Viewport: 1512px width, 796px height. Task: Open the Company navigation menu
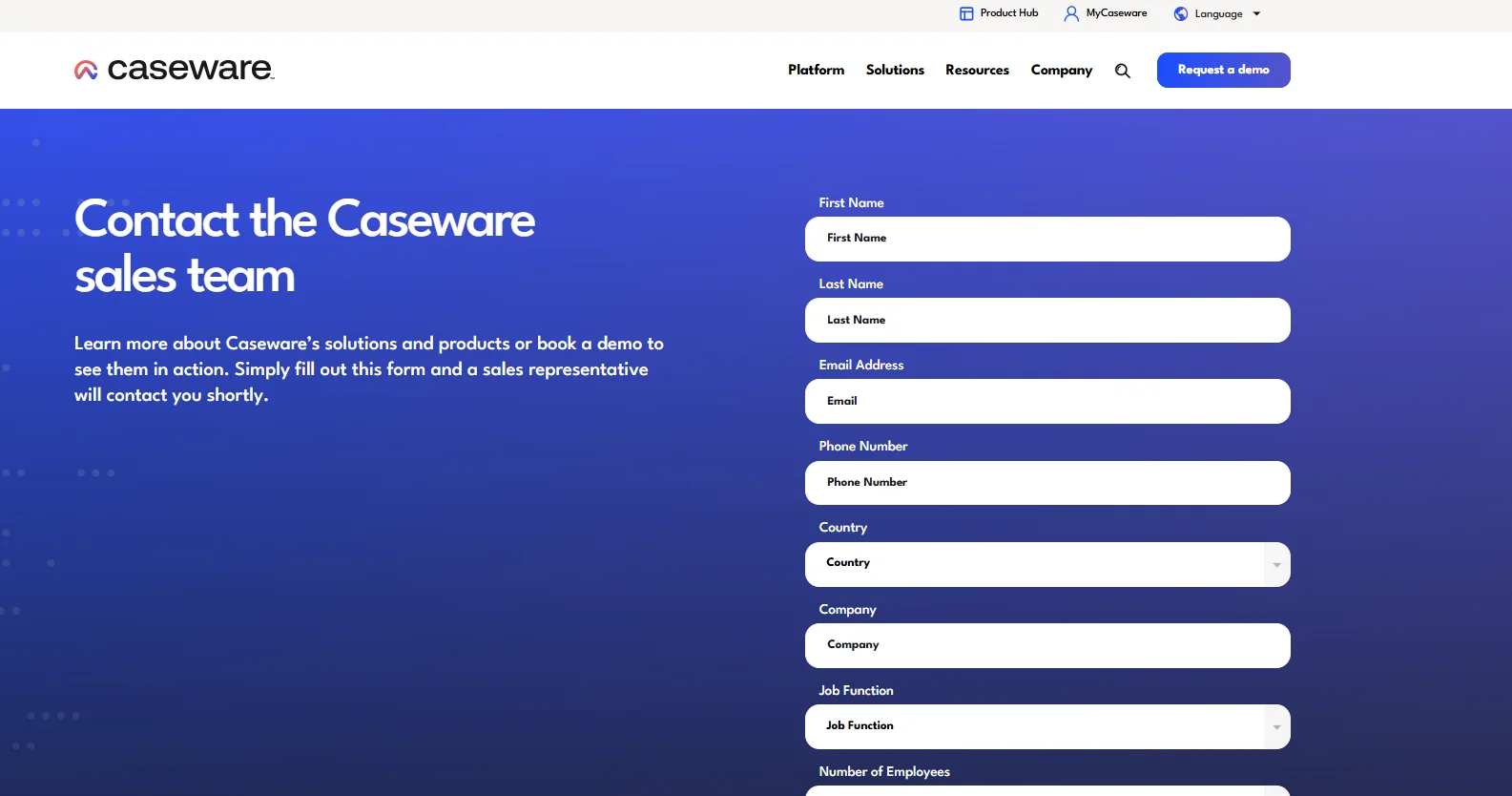pyautogui.click(x=1062, y=70)
